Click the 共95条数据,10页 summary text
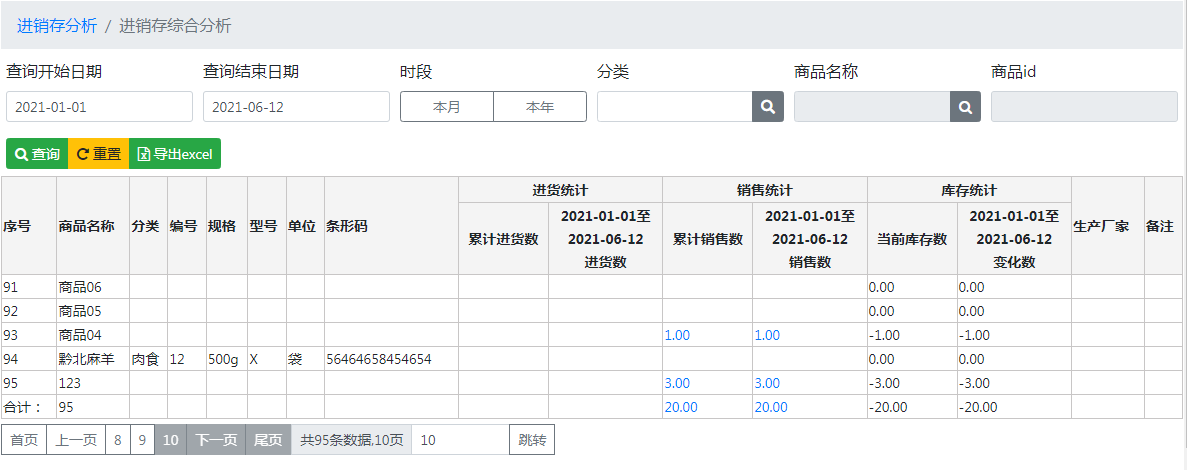 click(x=351, y=440)
